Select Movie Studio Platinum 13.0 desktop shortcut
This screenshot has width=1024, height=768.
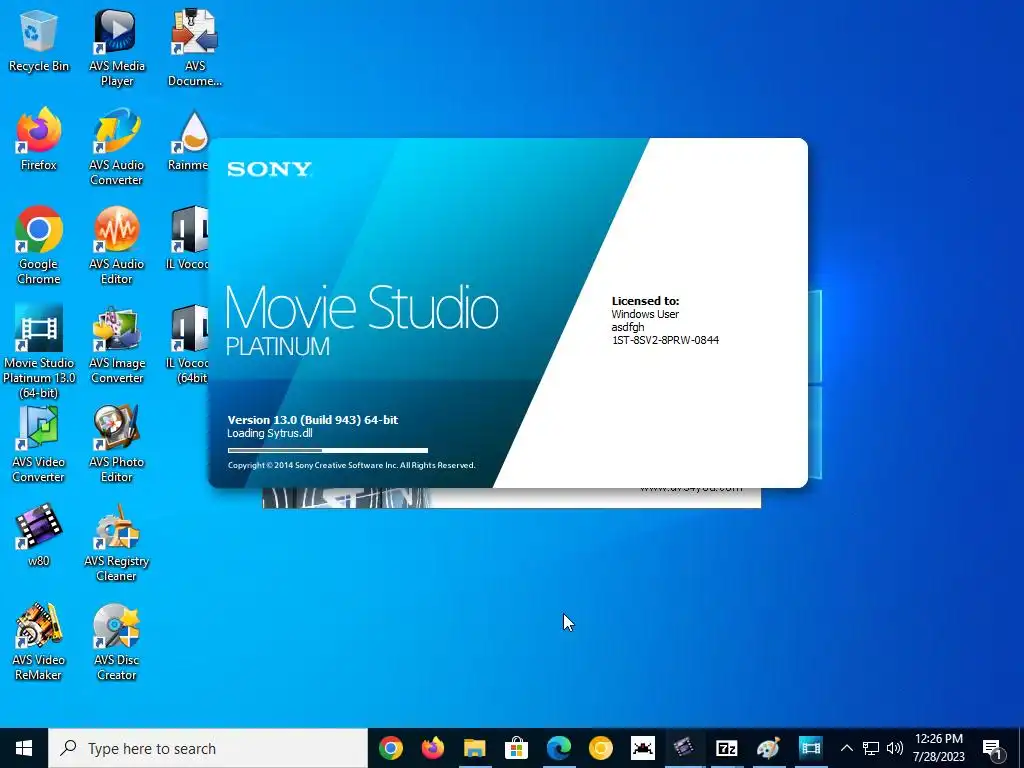(39, 351)
